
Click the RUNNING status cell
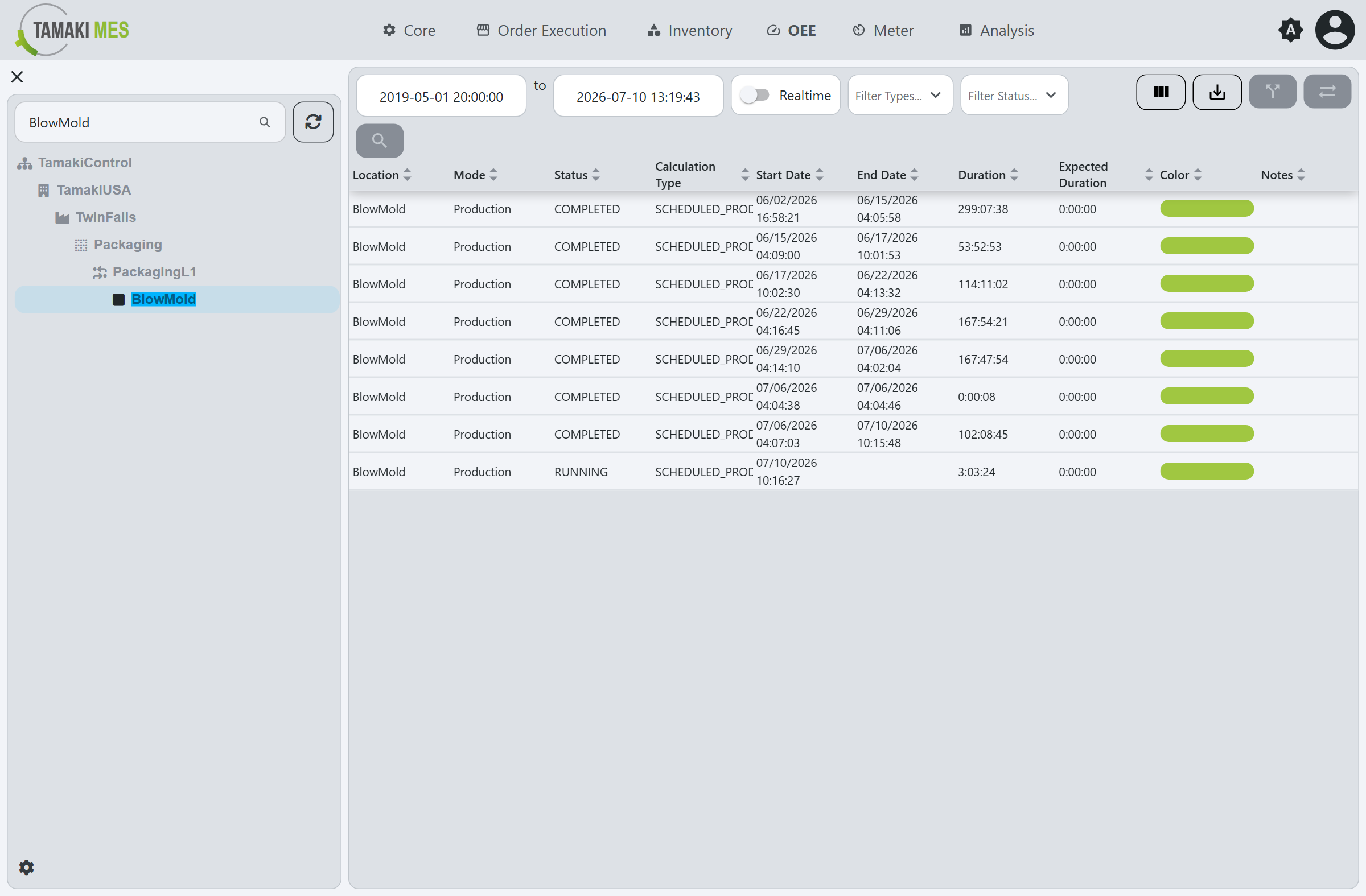click(x=581, y=472)
